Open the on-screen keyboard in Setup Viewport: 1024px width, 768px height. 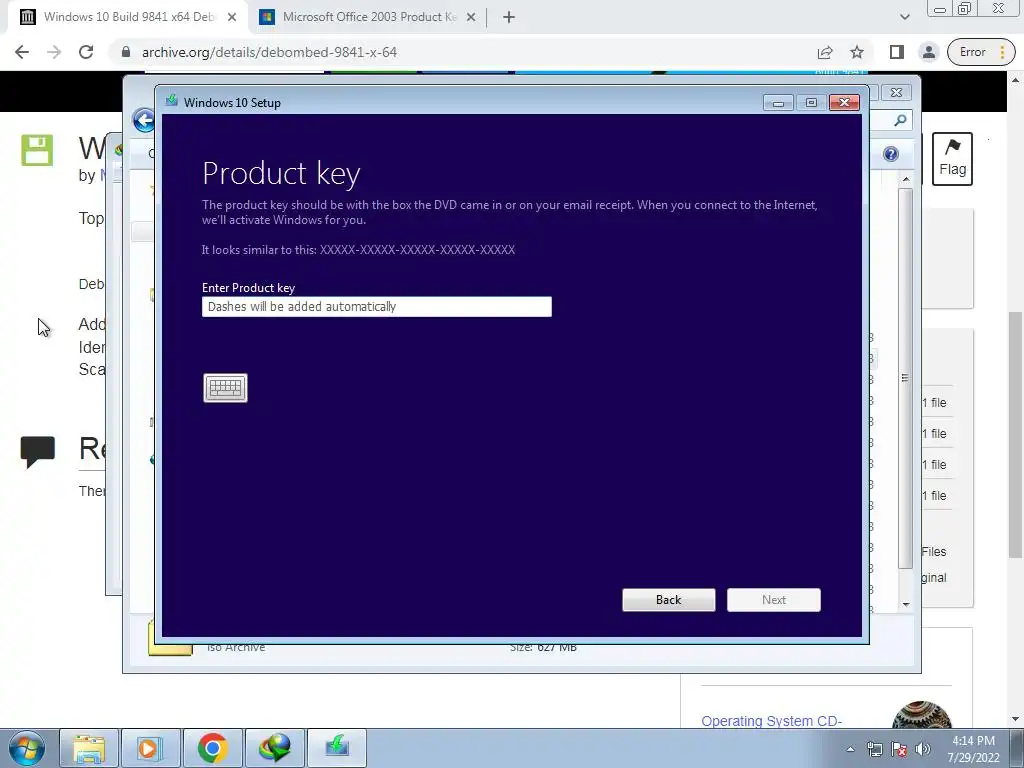click(x=225, y=388)
